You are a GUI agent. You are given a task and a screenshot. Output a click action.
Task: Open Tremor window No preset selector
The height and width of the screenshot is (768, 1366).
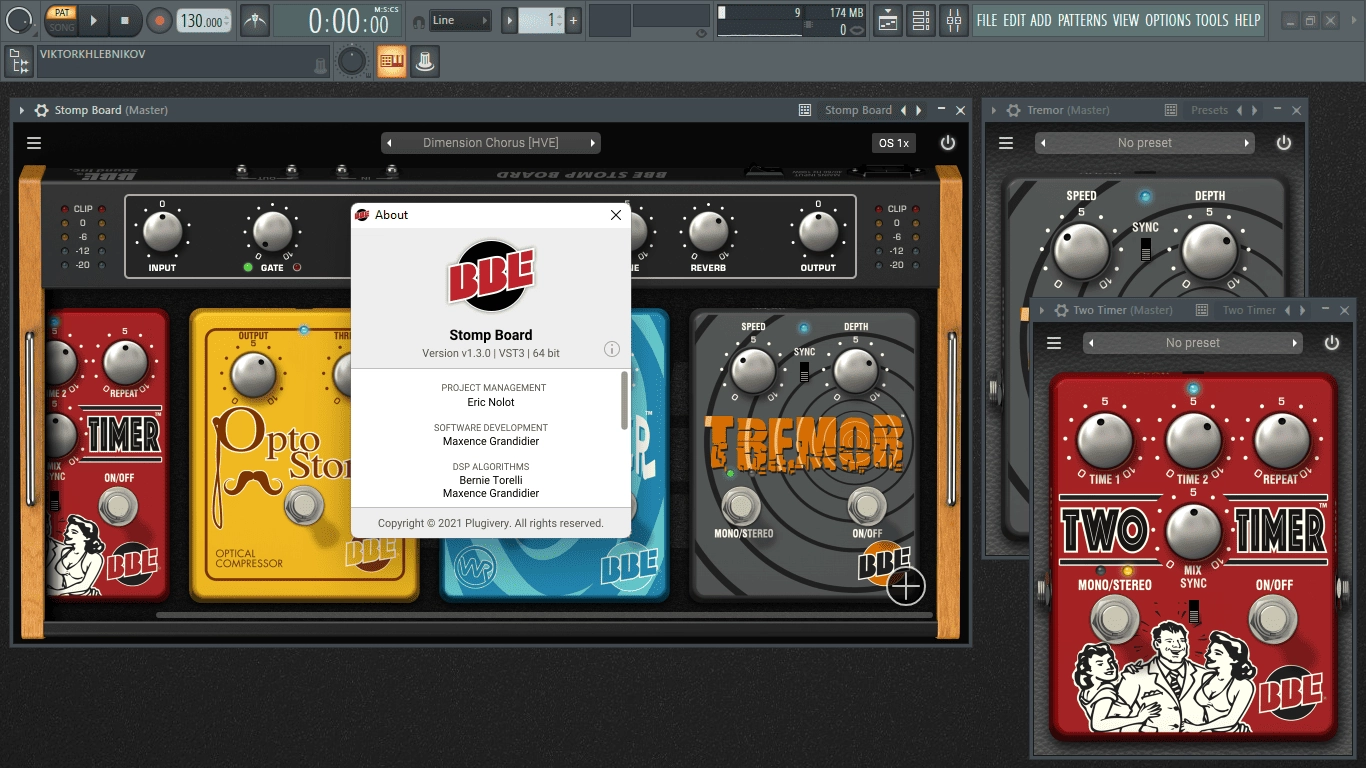(1145, 143)
